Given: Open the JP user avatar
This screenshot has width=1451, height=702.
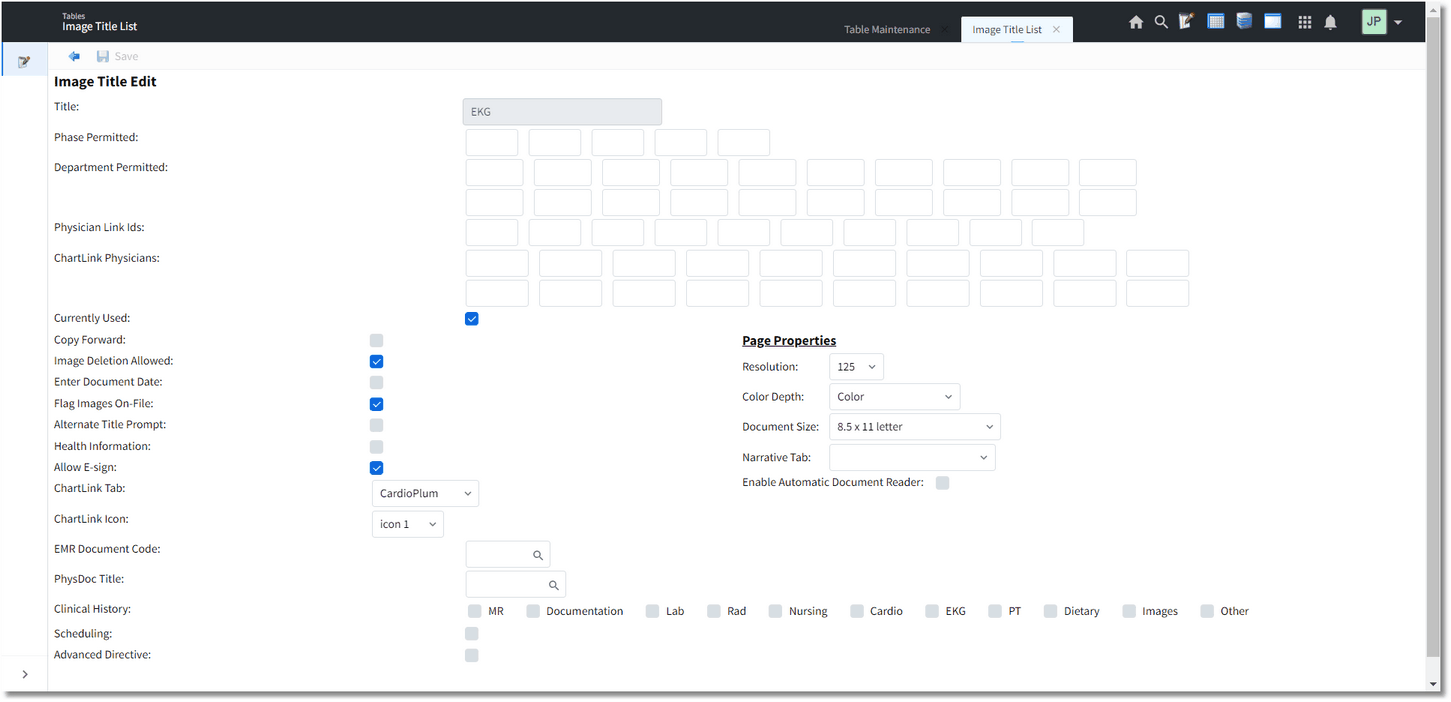Looking at the screenshot, I should (x=1374, y=22).
